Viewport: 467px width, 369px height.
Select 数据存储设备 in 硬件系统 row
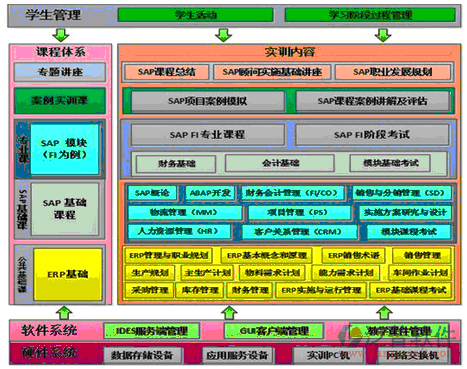click(x=143, y=355)
